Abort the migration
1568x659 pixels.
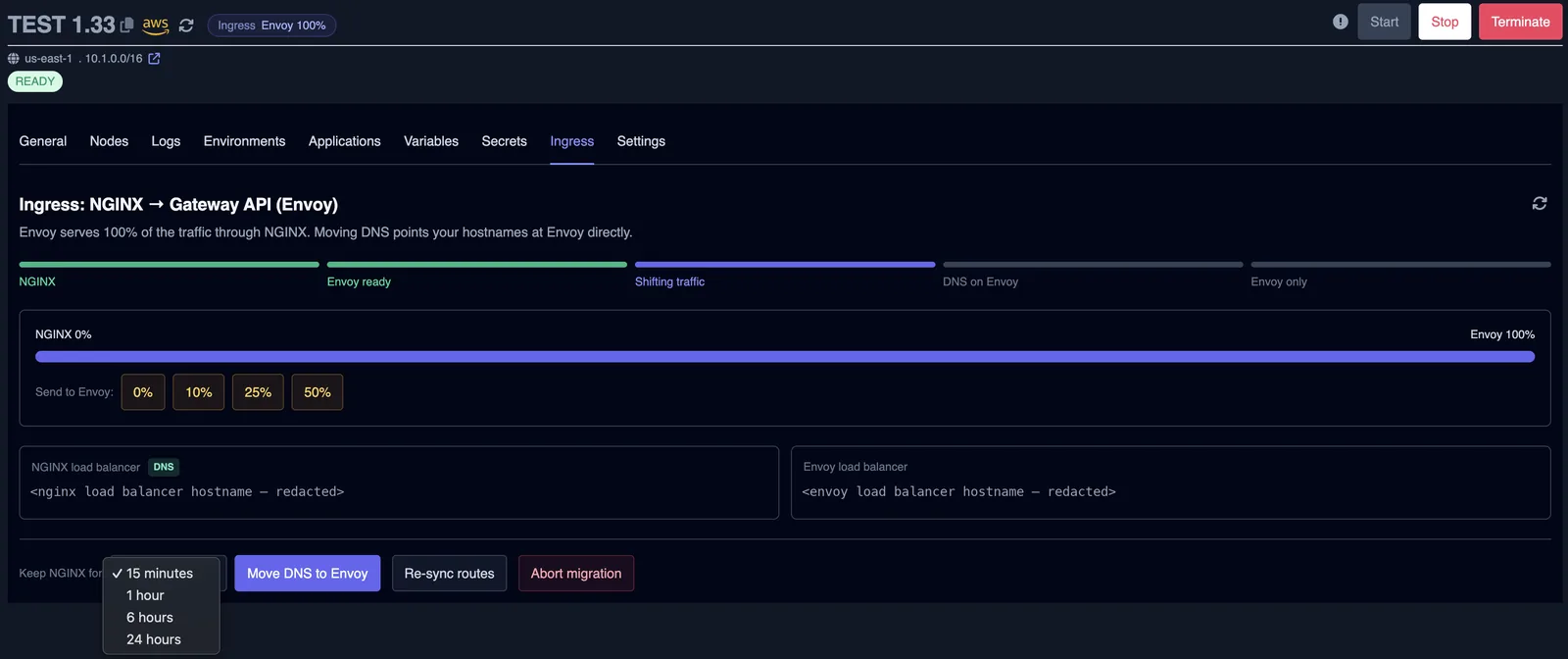[x=576, y=574]
